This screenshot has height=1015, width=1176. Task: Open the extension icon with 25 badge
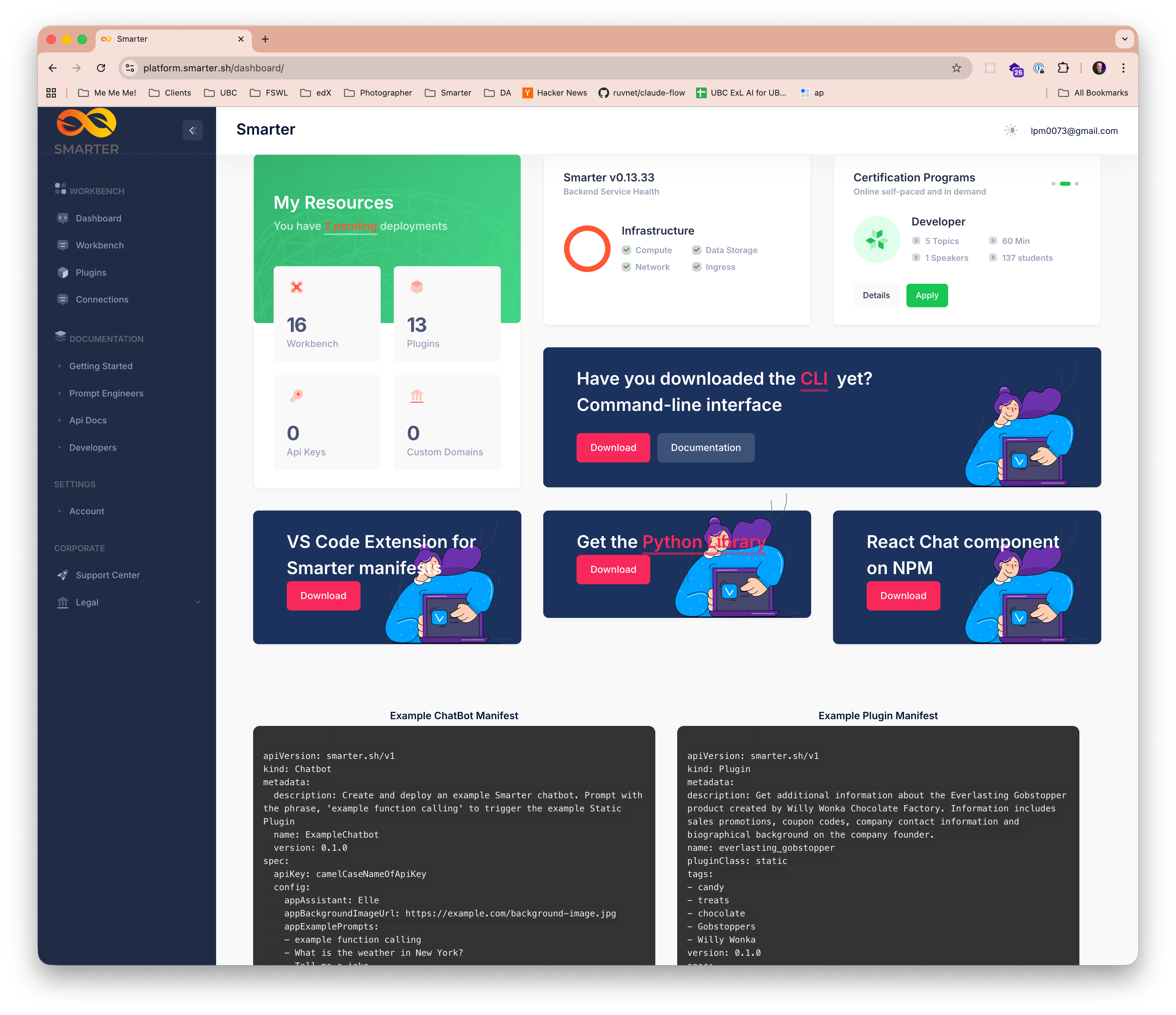click(x=1015, y=69)
